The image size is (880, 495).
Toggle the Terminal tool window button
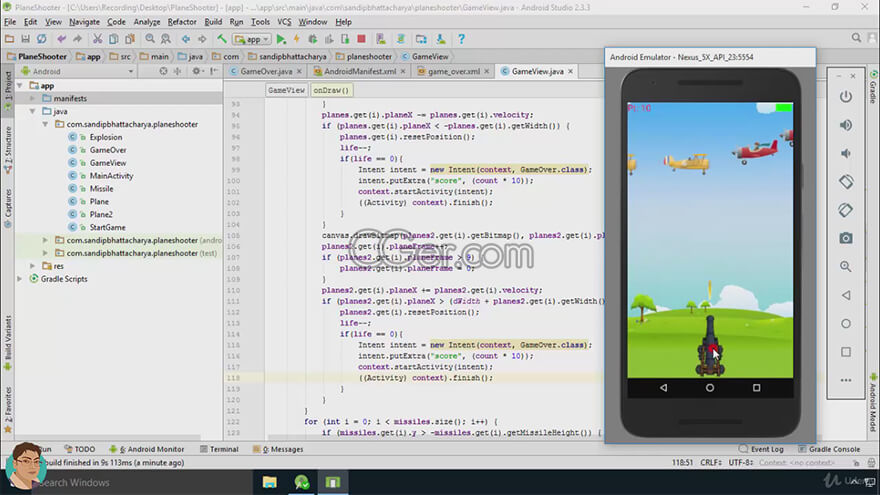tap(219, 449)
